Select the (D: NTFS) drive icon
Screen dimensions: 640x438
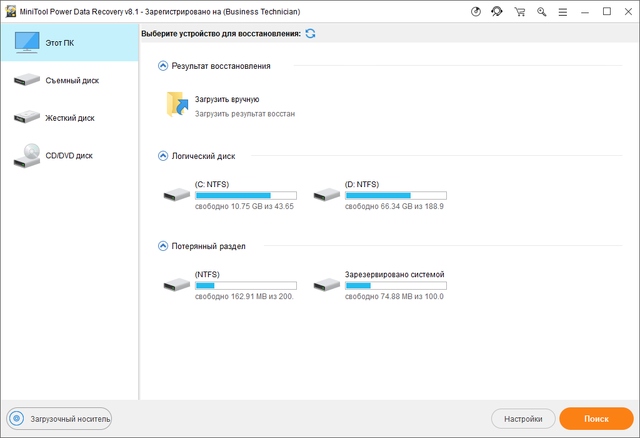click(x=327, y=195)
